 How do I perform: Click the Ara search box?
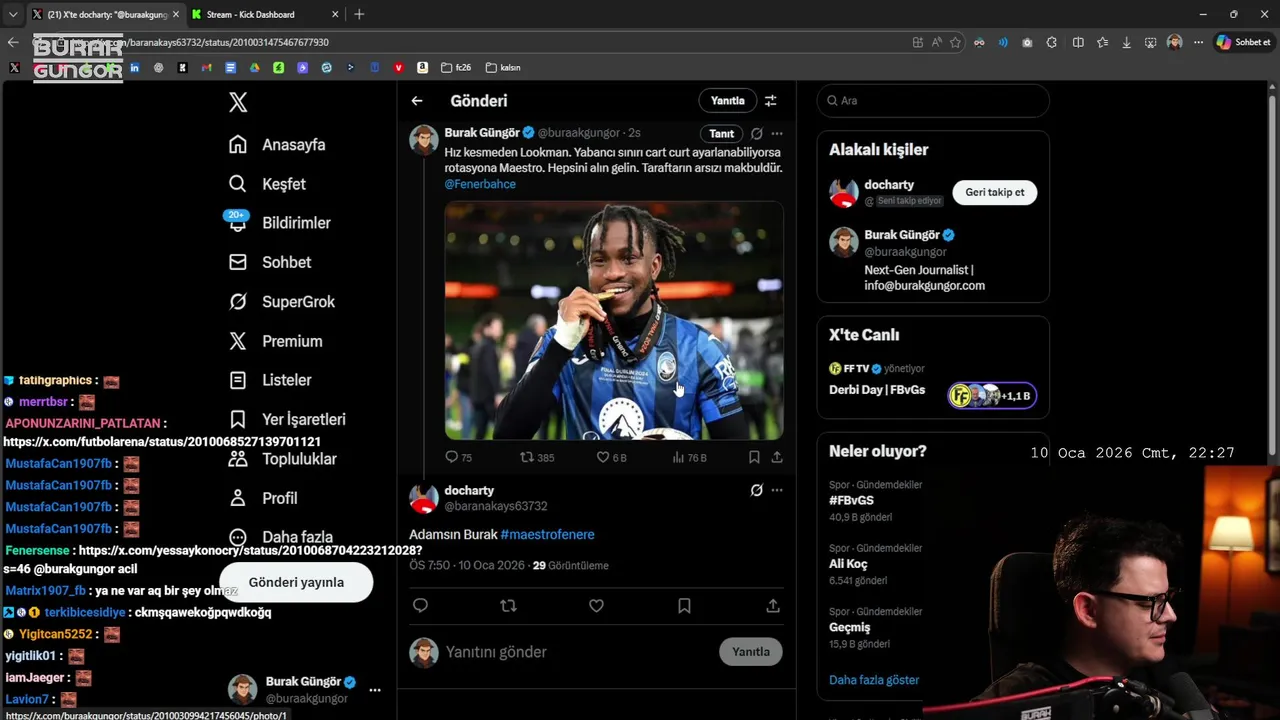point(933,101)
